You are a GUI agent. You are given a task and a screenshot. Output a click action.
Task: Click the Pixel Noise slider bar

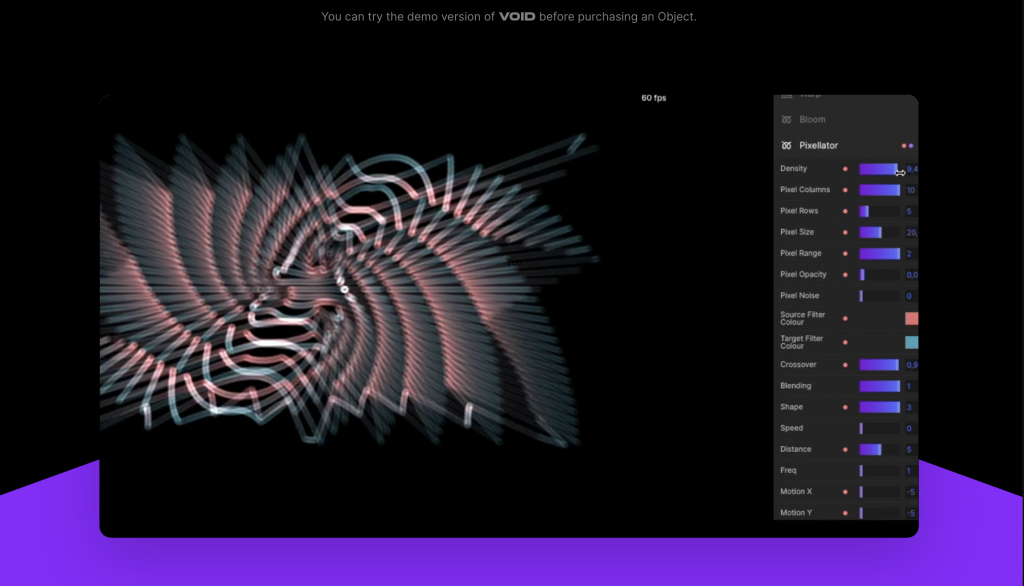tap(879, 296)
